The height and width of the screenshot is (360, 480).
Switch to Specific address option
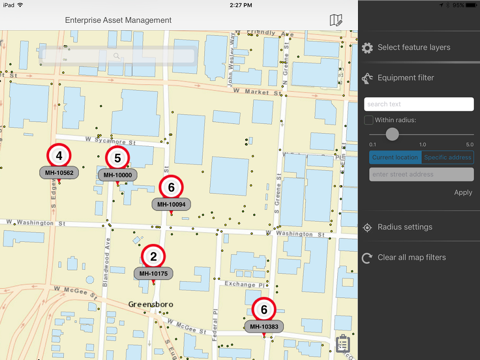pyautogui.click(x=448, y=157)
